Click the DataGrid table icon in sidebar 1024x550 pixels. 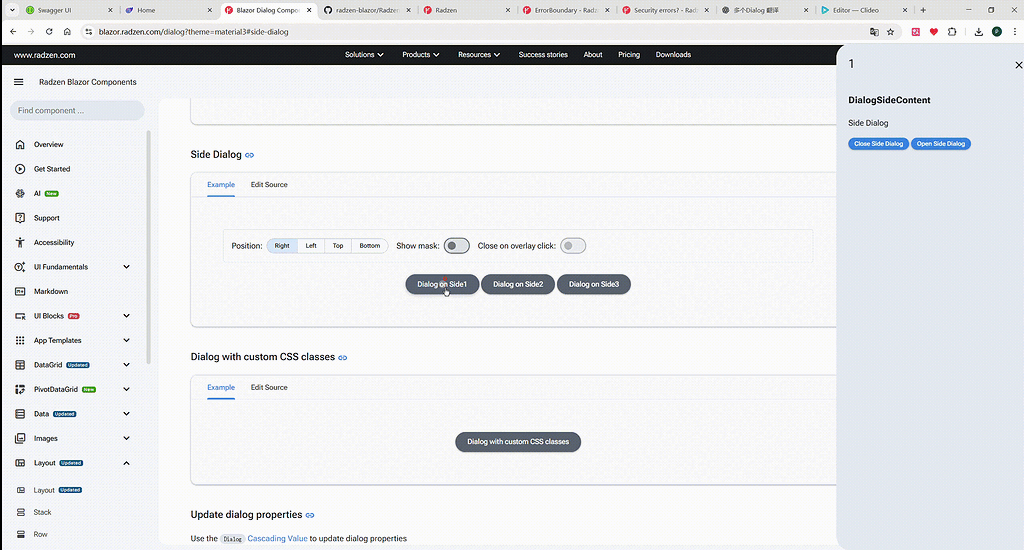click(x=20, y=365)
